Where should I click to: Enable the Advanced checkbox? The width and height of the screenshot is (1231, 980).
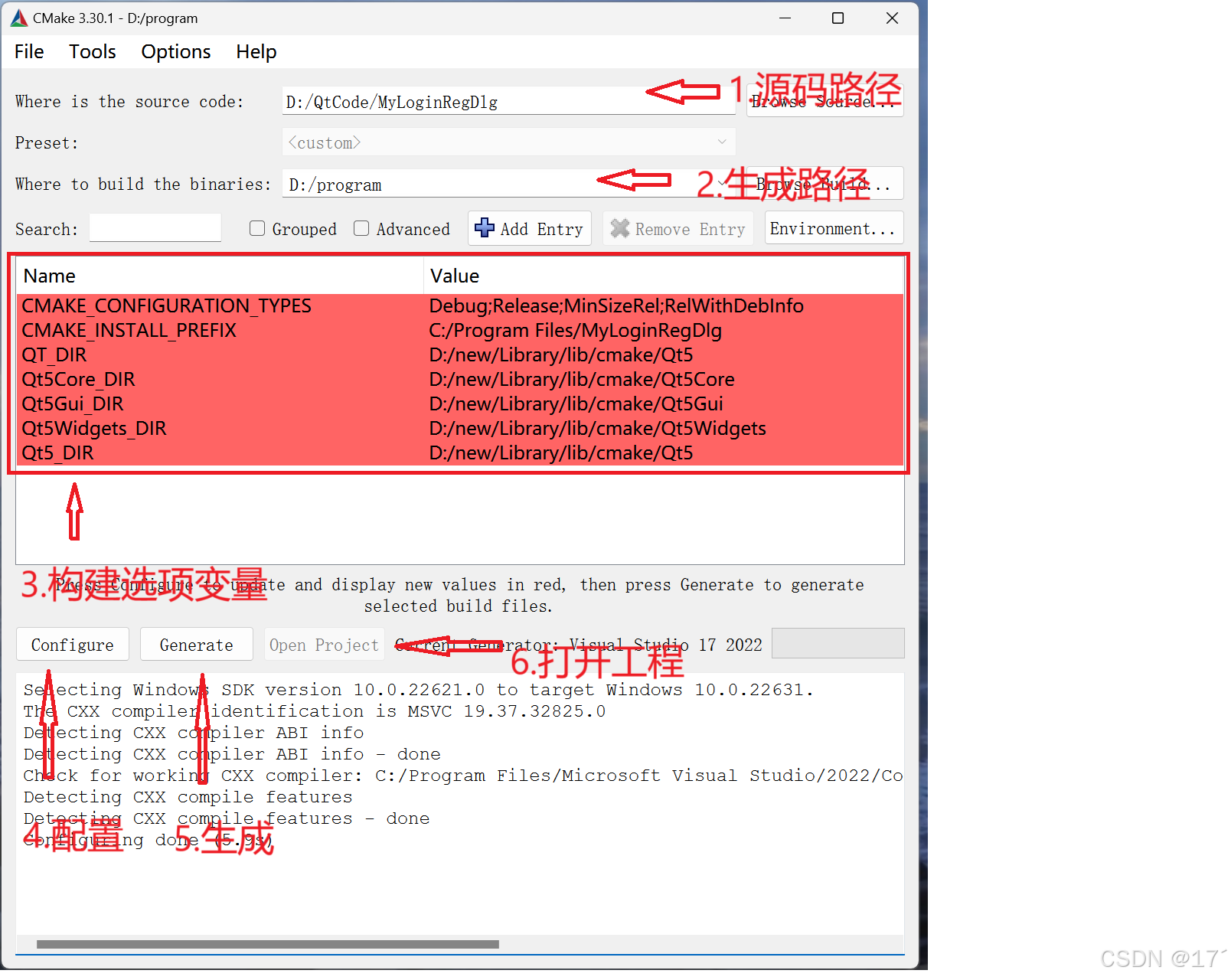[361, 228]
